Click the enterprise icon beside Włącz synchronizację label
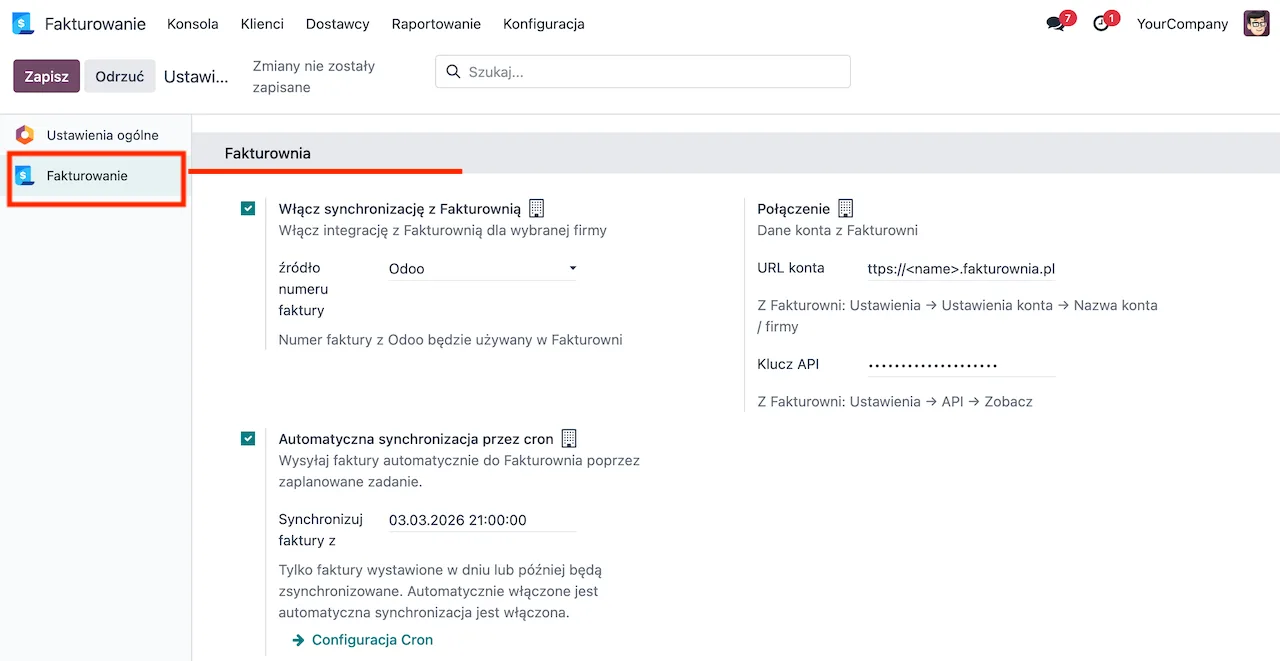The width and height of the screenshot is (1280, 661). pyautogui.click(x=536, y=207)
